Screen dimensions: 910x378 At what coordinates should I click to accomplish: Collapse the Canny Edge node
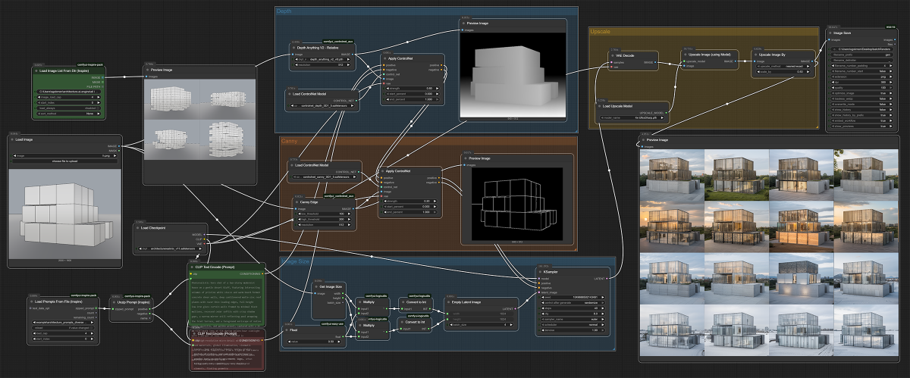[297, 202]
